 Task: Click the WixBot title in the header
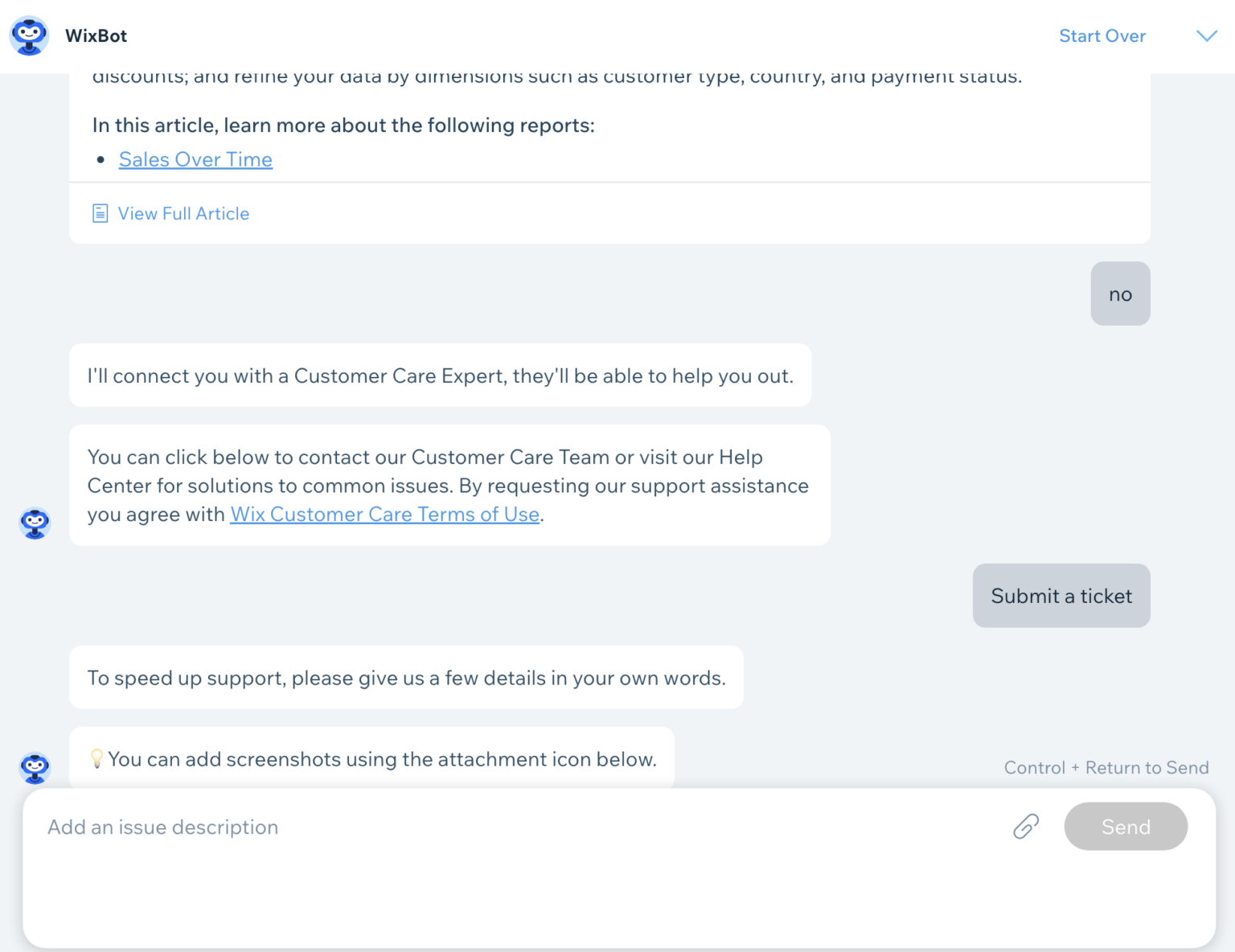tap(96, 36)
